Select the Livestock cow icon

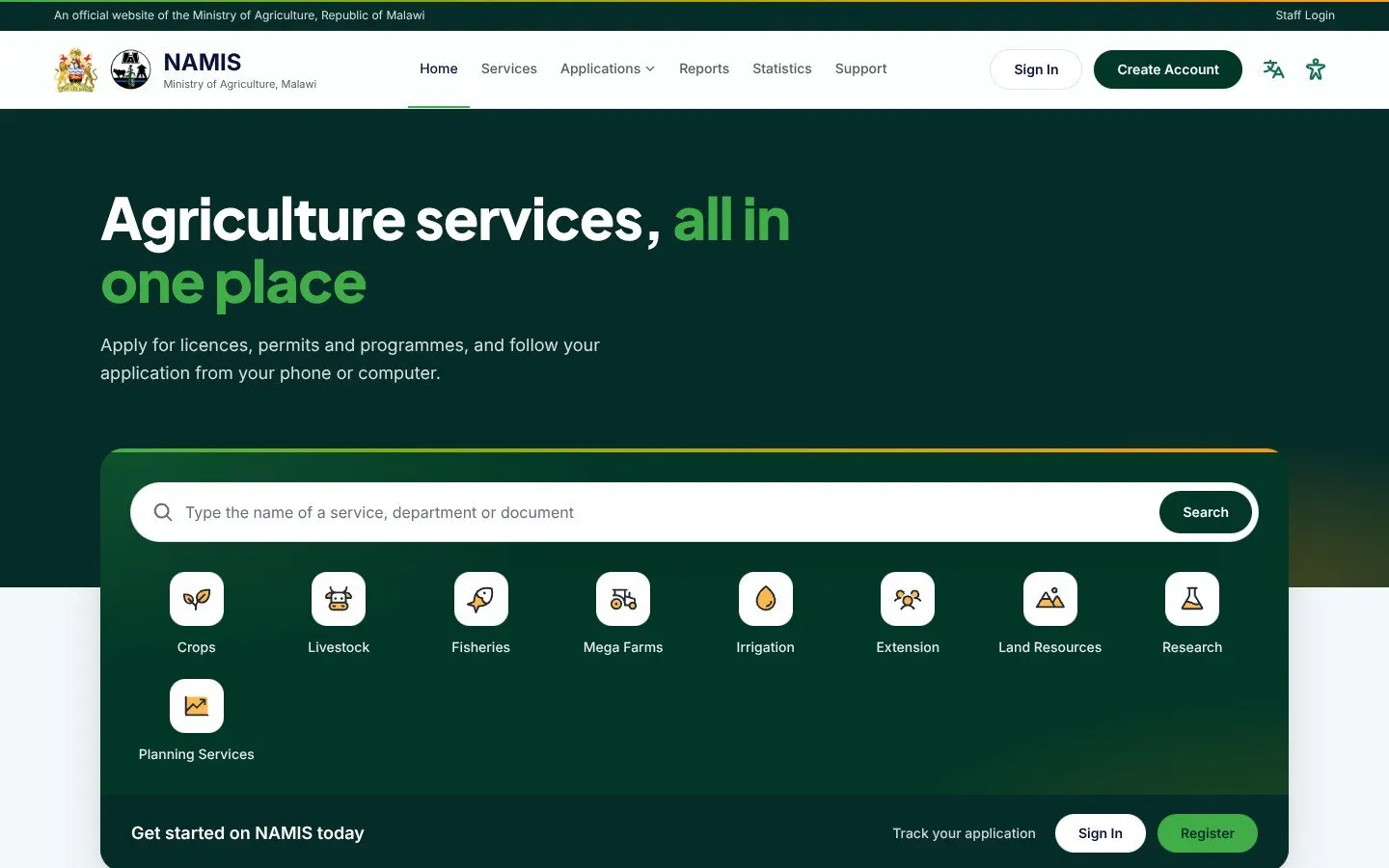pyautogui.click(x=339, y=599)
